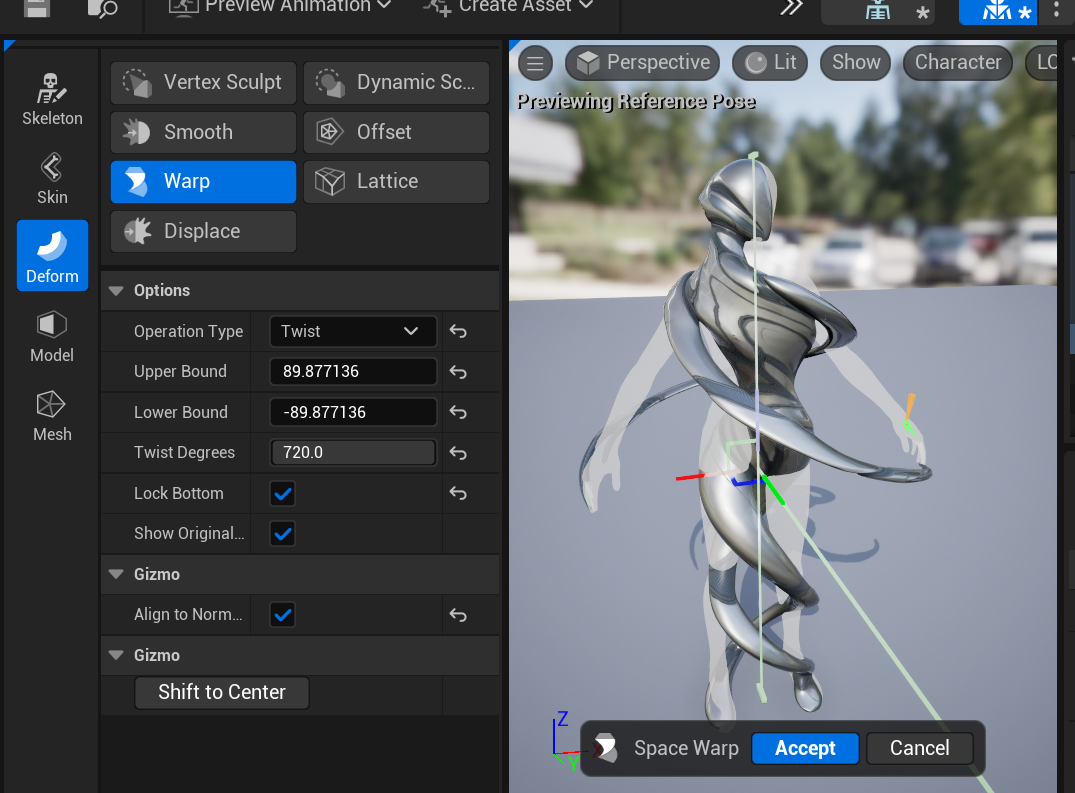
Task: Open the Show viewport menu
Action: click(x=856, y=63)
